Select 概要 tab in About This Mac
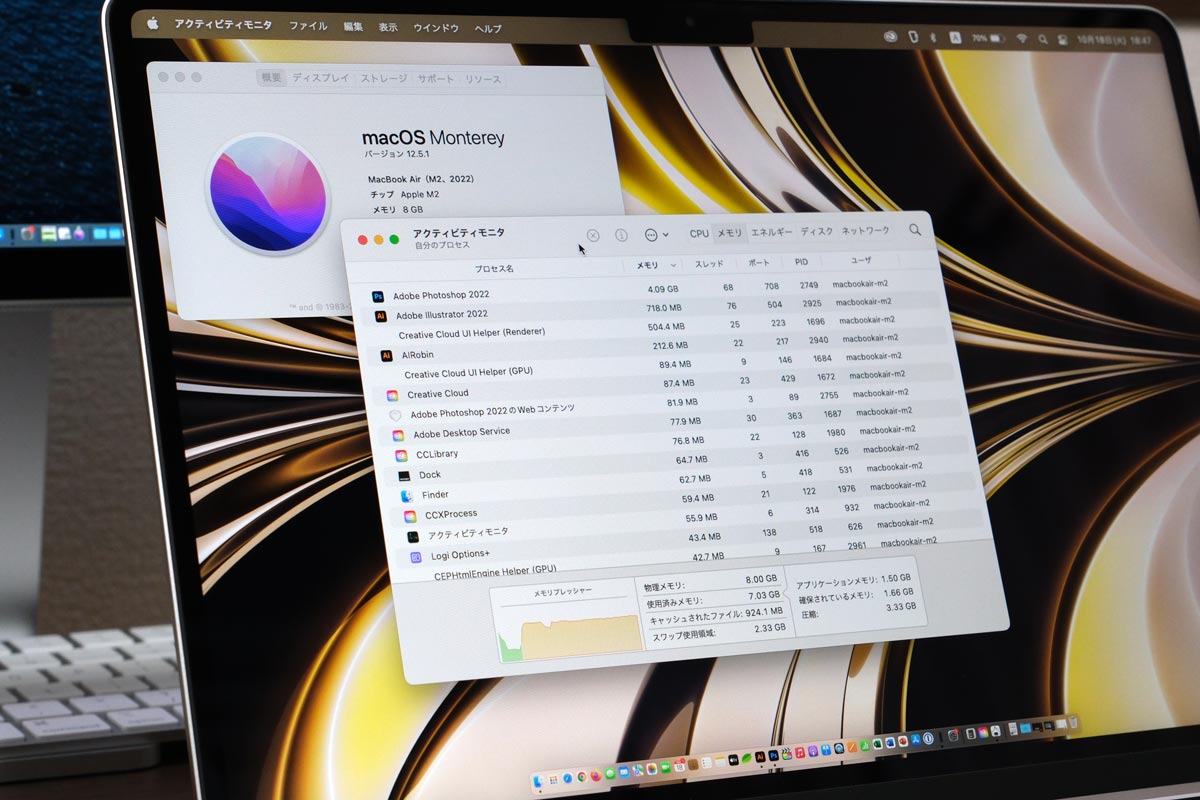 [x=271, y=77]
